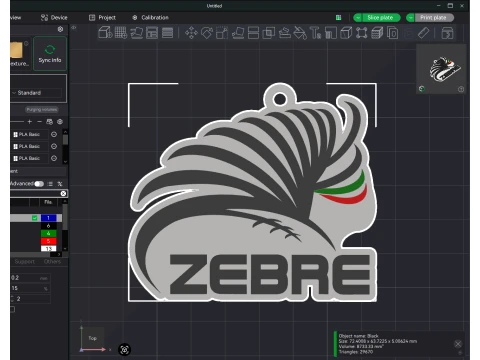Add a filament with the plus icon
The image size is (480, 360).
point(30,122)
